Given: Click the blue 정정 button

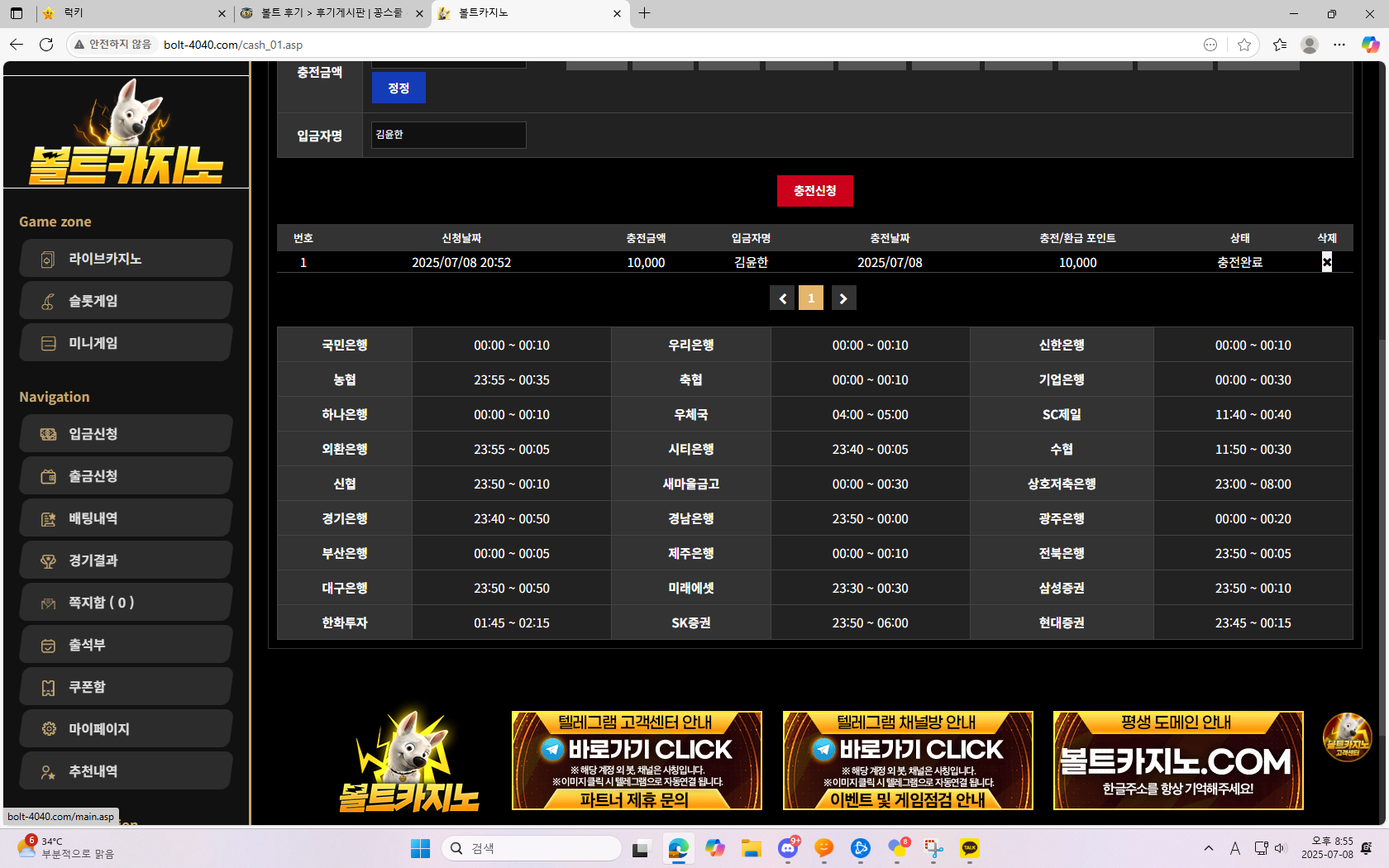Looking at the screenshot, I should (x=399, y=88).
